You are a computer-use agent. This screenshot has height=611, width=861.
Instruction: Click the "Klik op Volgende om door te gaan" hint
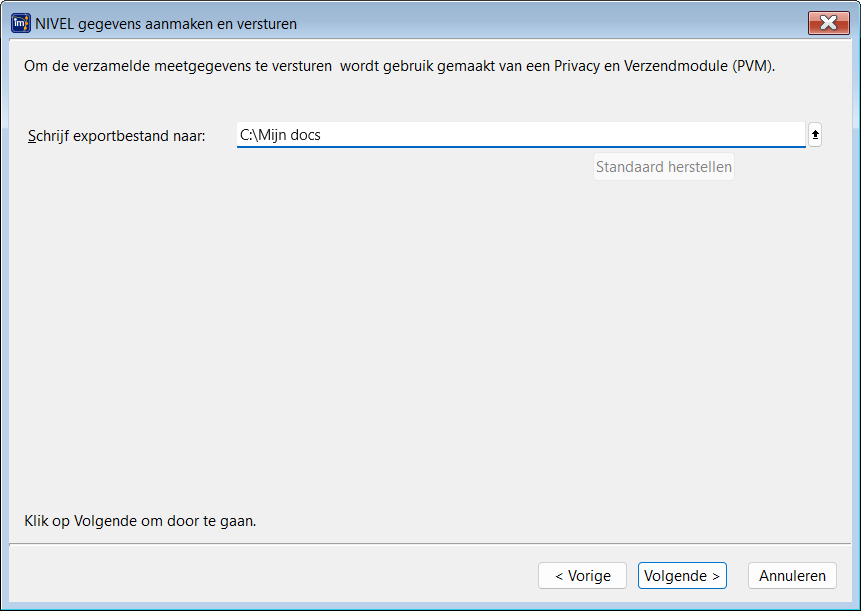click(140, 521)
